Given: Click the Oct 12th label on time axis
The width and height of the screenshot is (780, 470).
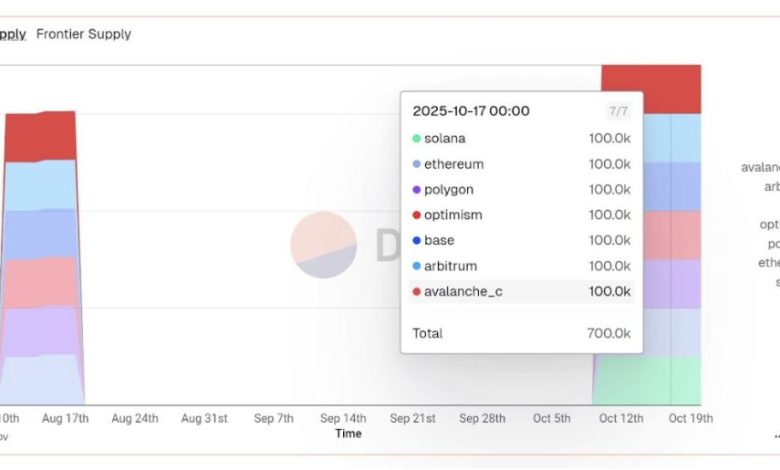Looking at the screenshot, I should [x=620, y=418].
